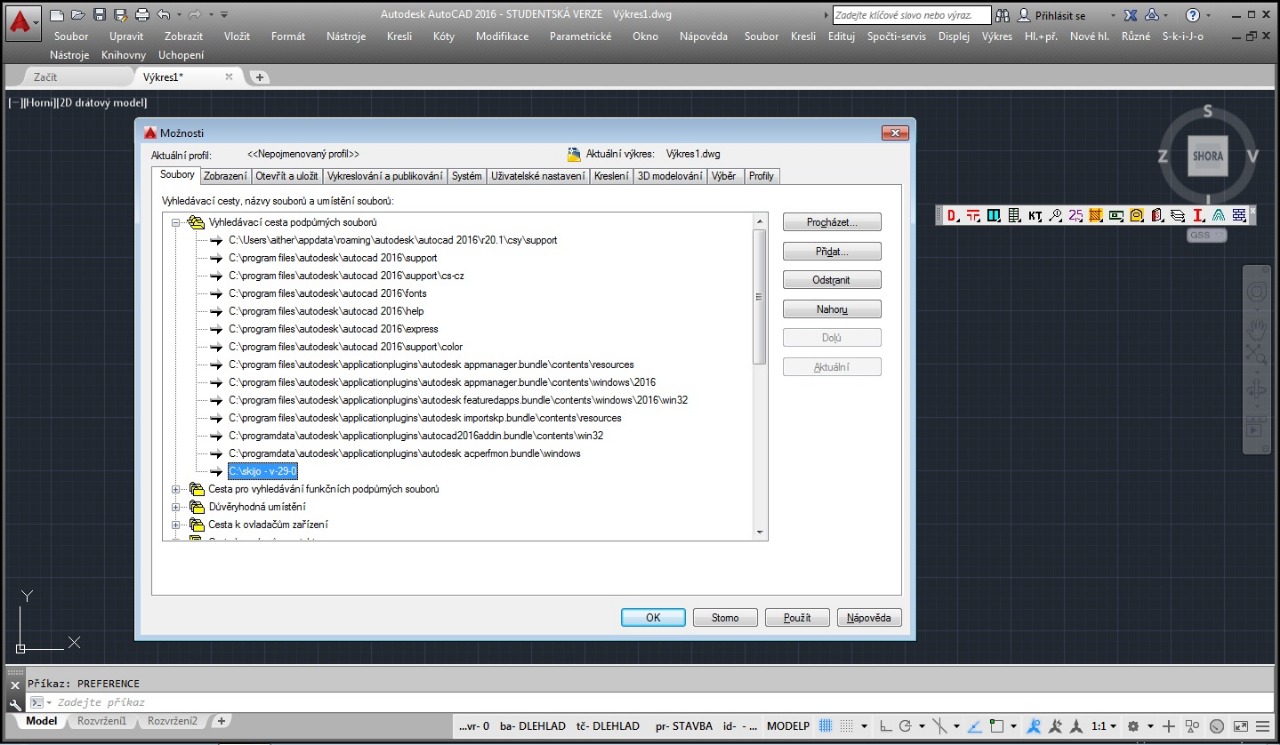Expand Cesta pro vyhledávání funkčních podpůrných souborů node
The height and width of the screenshot is (745, 1280).
(x=176, y=489)
